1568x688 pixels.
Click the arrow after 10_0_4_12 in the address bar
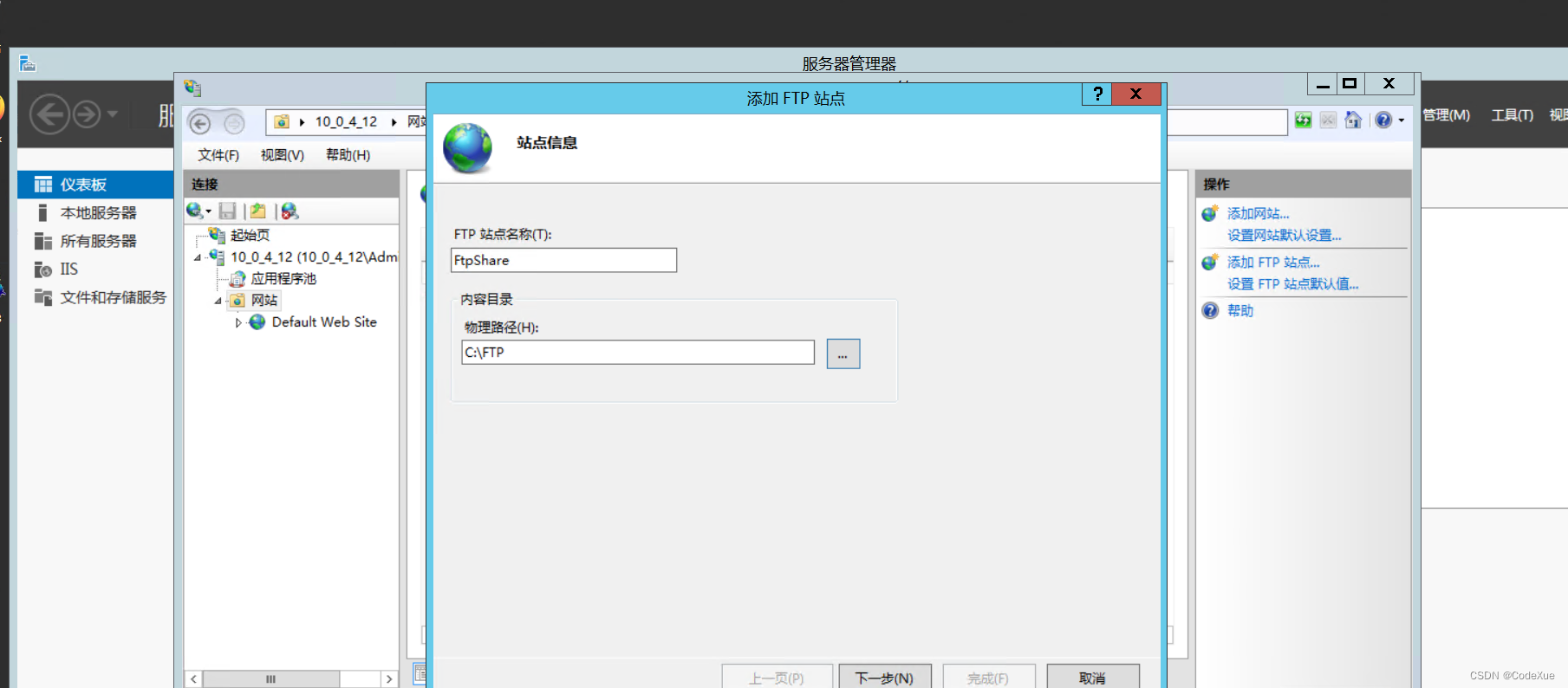[x=394, y=122]
